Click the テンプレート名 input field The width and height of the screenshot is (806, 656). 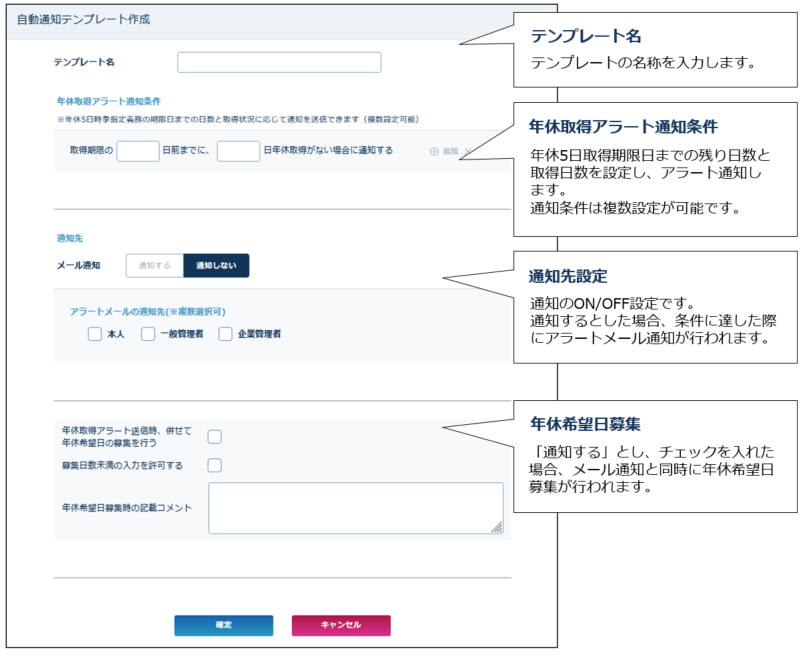[x=279, y=62]
